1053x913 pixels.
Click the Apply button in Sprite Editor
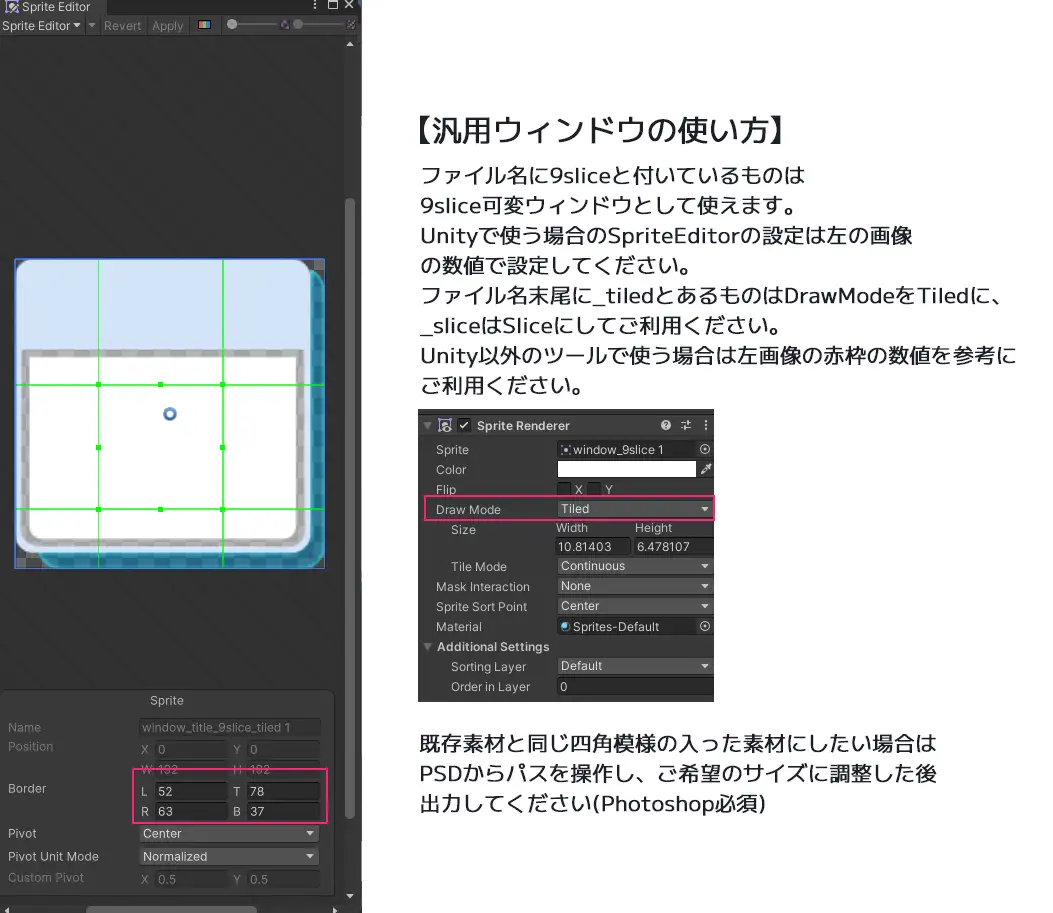(167, 25)
